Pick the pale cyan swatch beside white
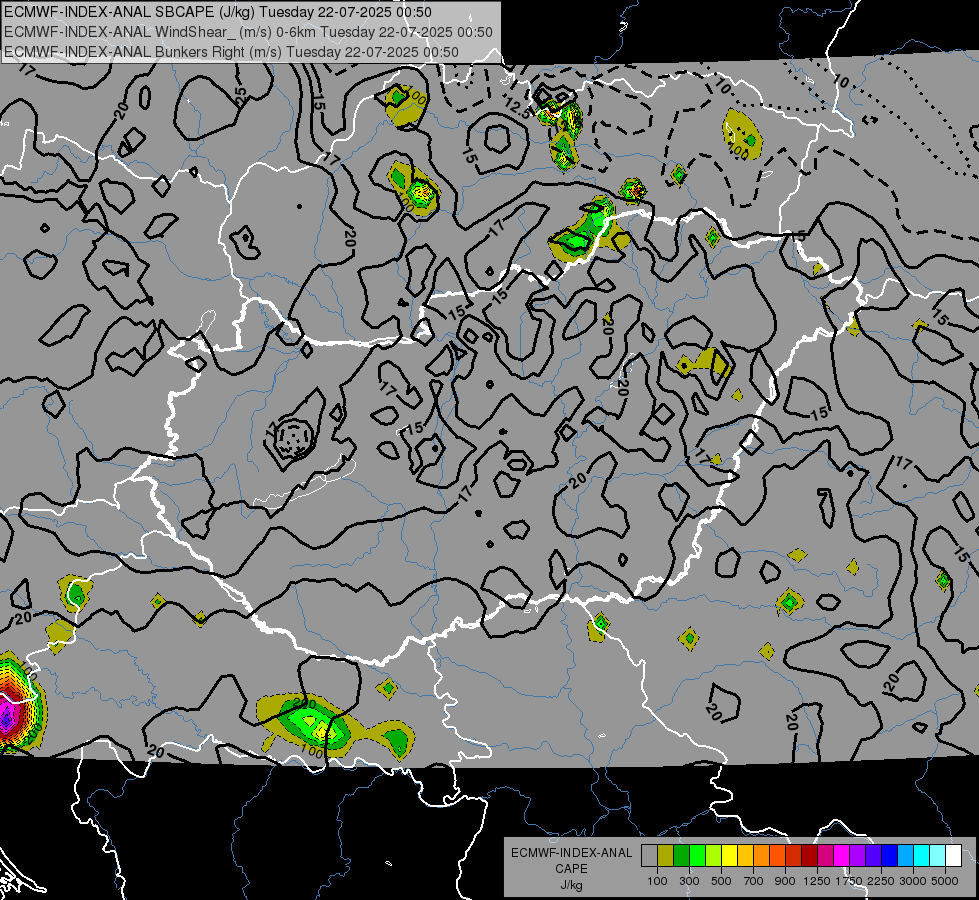The width and height of the screenshot is (979, 900). coord(938,856)
